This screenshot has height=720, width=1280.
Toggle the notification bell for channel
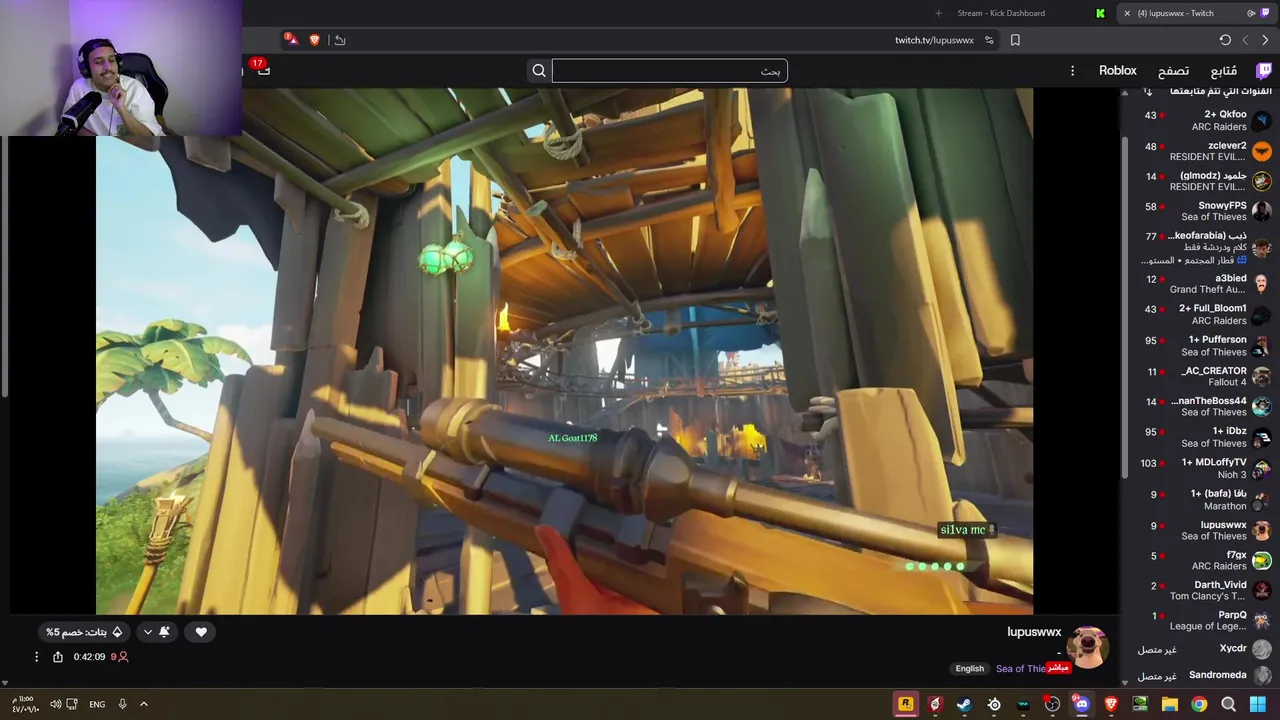[x=164, y=632]
